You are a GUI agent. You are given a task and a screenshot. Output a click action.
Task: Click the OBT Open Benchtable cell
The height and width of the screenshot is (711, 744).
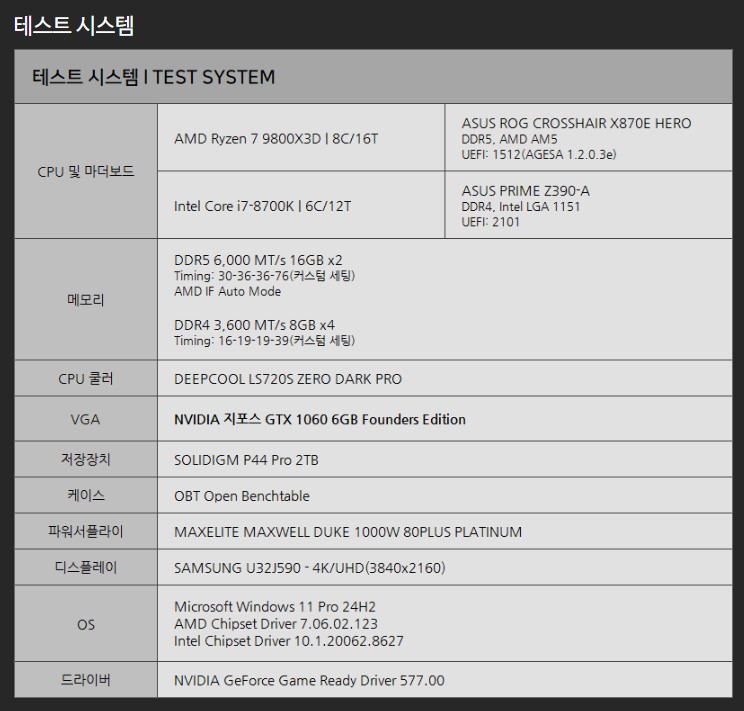pyautogui.click(x=242, y=496)
